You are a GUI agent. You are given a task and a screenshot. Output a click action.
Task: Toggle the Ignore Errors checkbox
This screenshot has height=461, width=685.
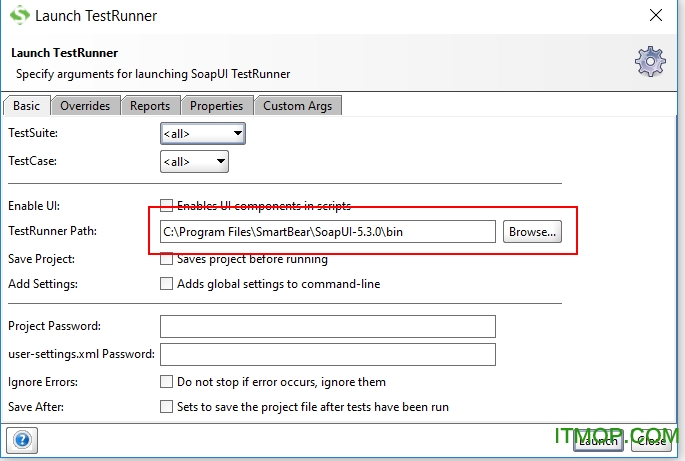(x=166, y=381)
